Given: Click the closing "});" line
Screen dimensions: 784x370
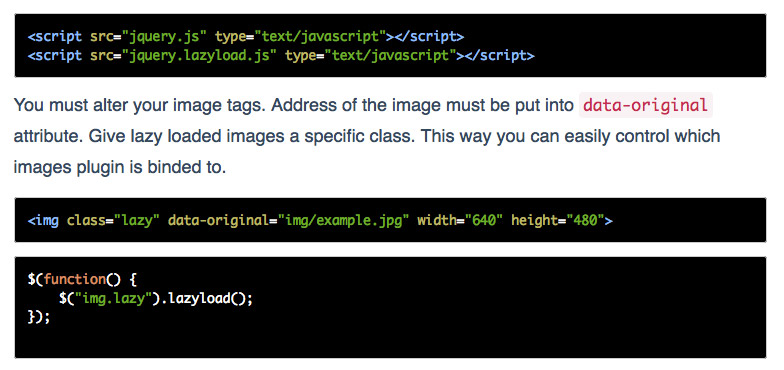Looking at the screenshot, I should click(39, 318).
